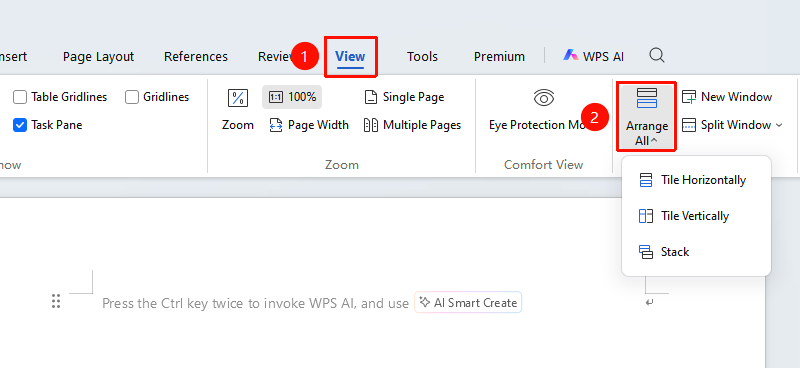Check the Gridlines option
This screenshot has width=800, height=368.
pyautogui.click(x=132, y=97)
